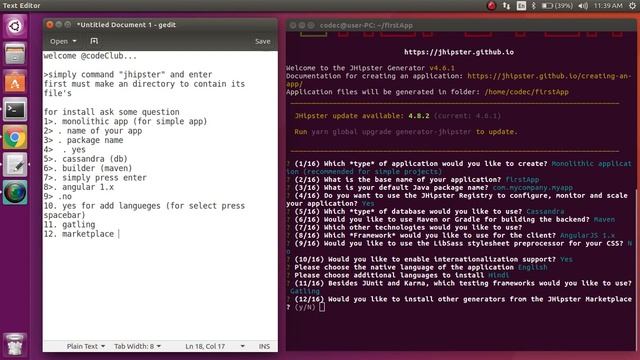Click the 'English' native language answer
This screenshot has height=360, width=640.
[533, 267]
